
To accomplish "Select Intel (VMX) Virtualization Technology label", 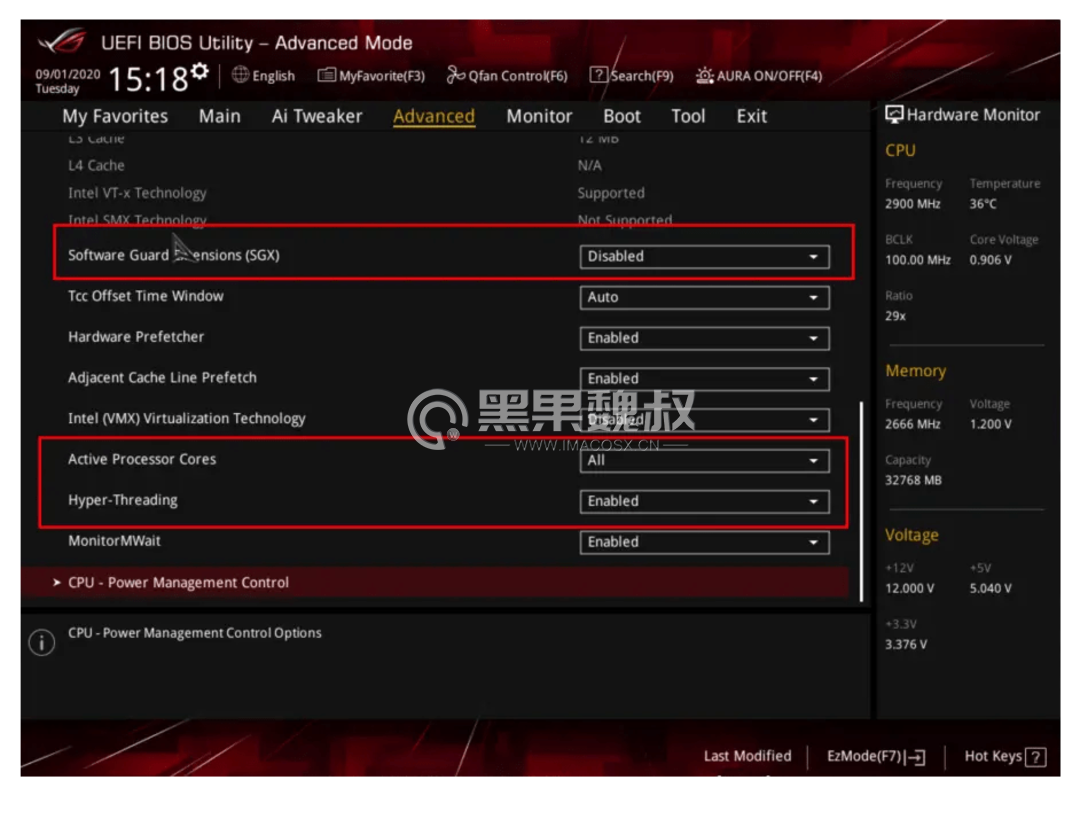I will coord(187,418).
